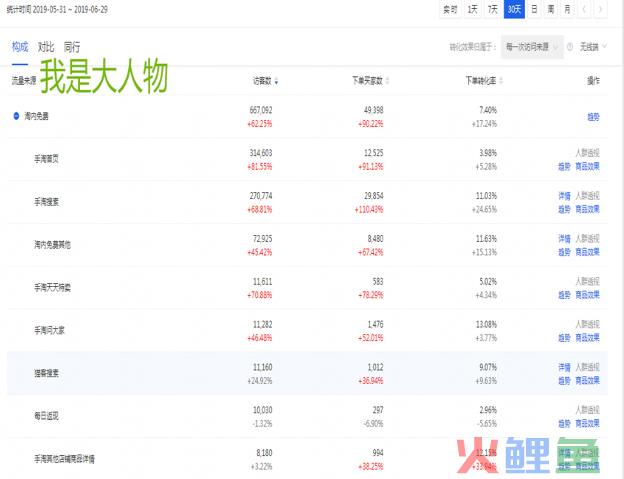Select the 月 granularity button
The image size is (624, 479).
(x=567, y=9)
